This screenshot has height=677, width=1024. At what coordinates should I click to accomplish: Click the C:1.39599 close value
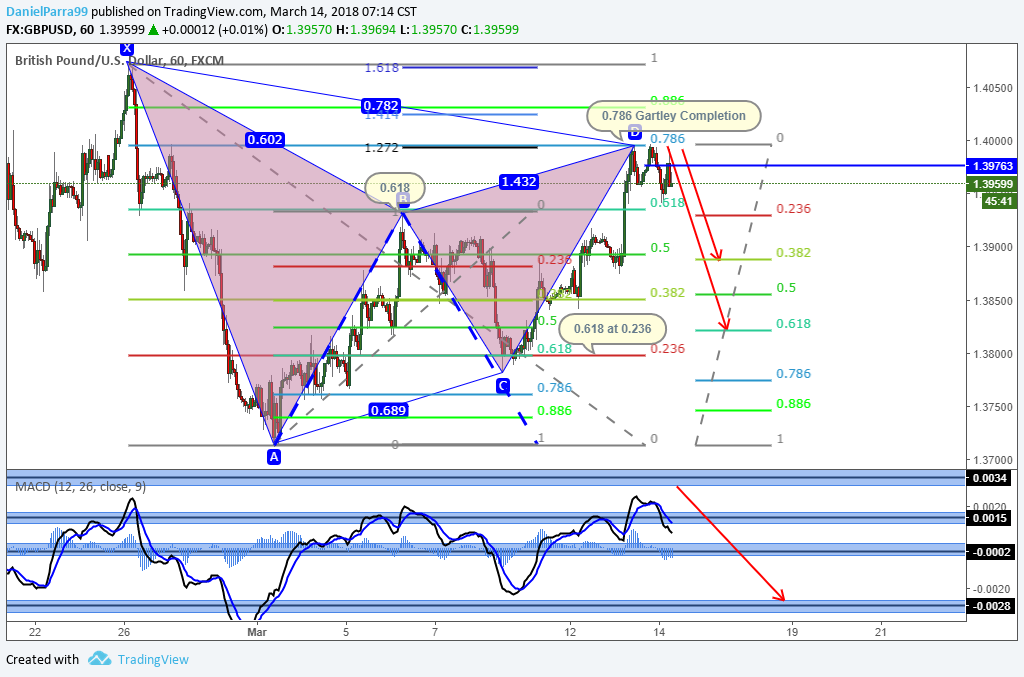pos(490,29)
